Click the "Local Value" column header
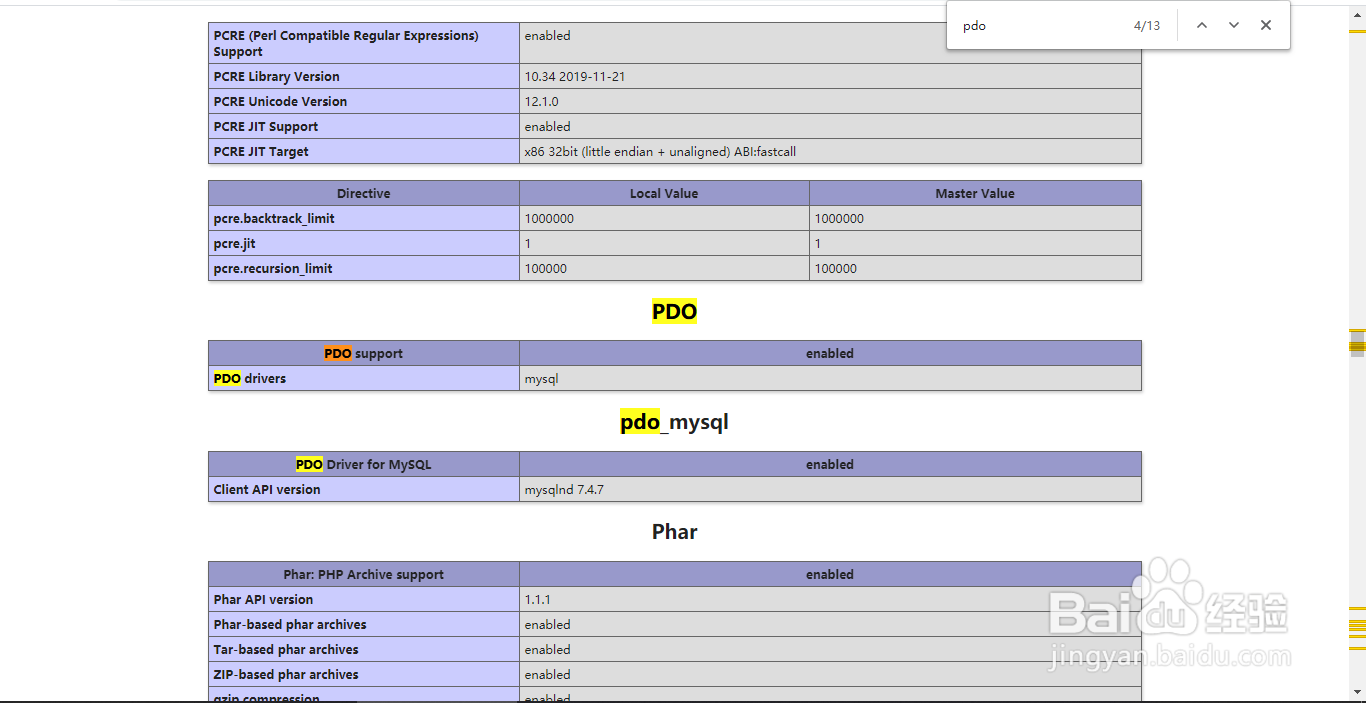The image size is (1366, 703). [x=664, y=194]
